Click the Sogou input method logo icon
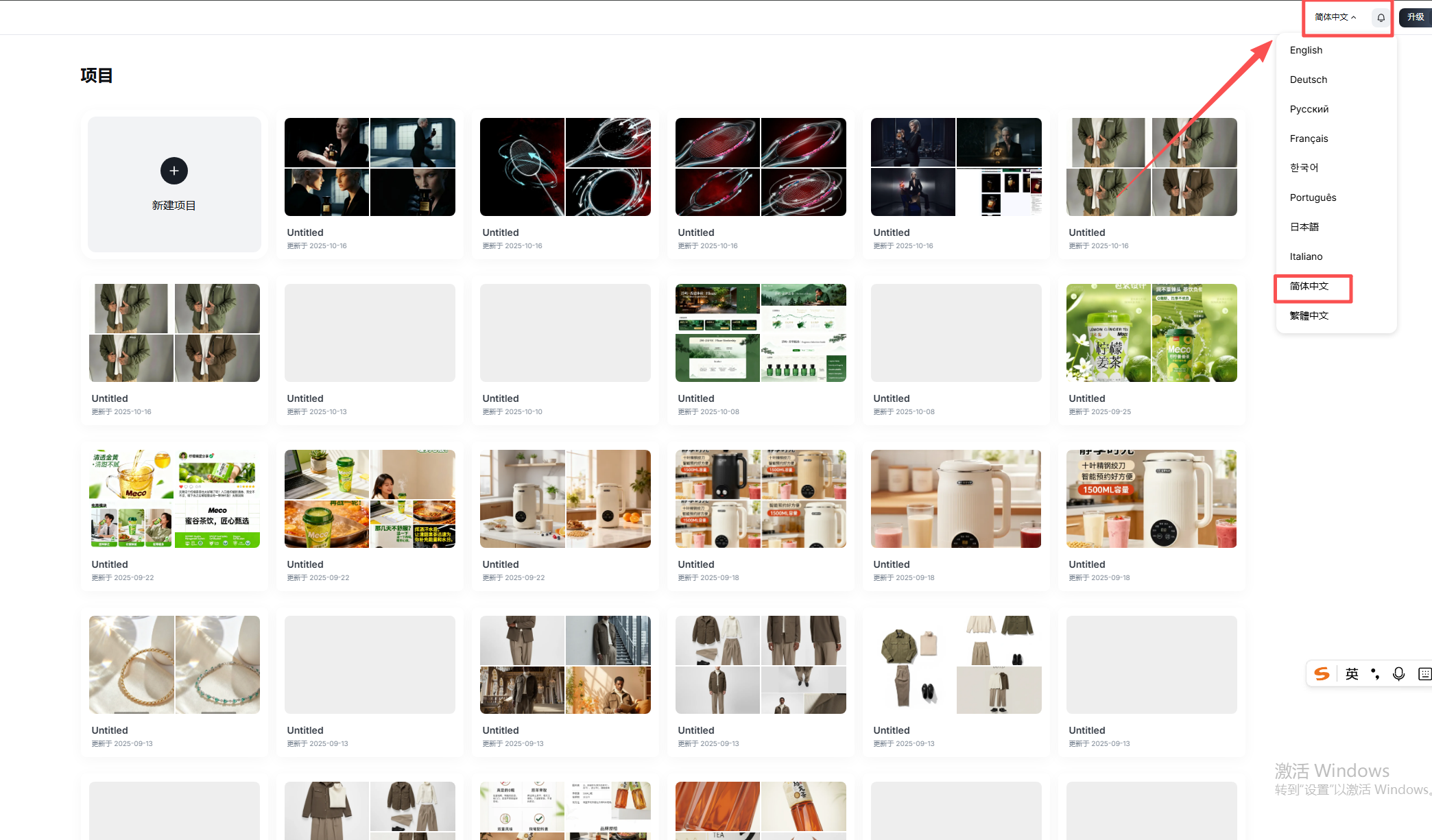The width and height of the screenshot is (1432, 840). (x=1322, y=674)
